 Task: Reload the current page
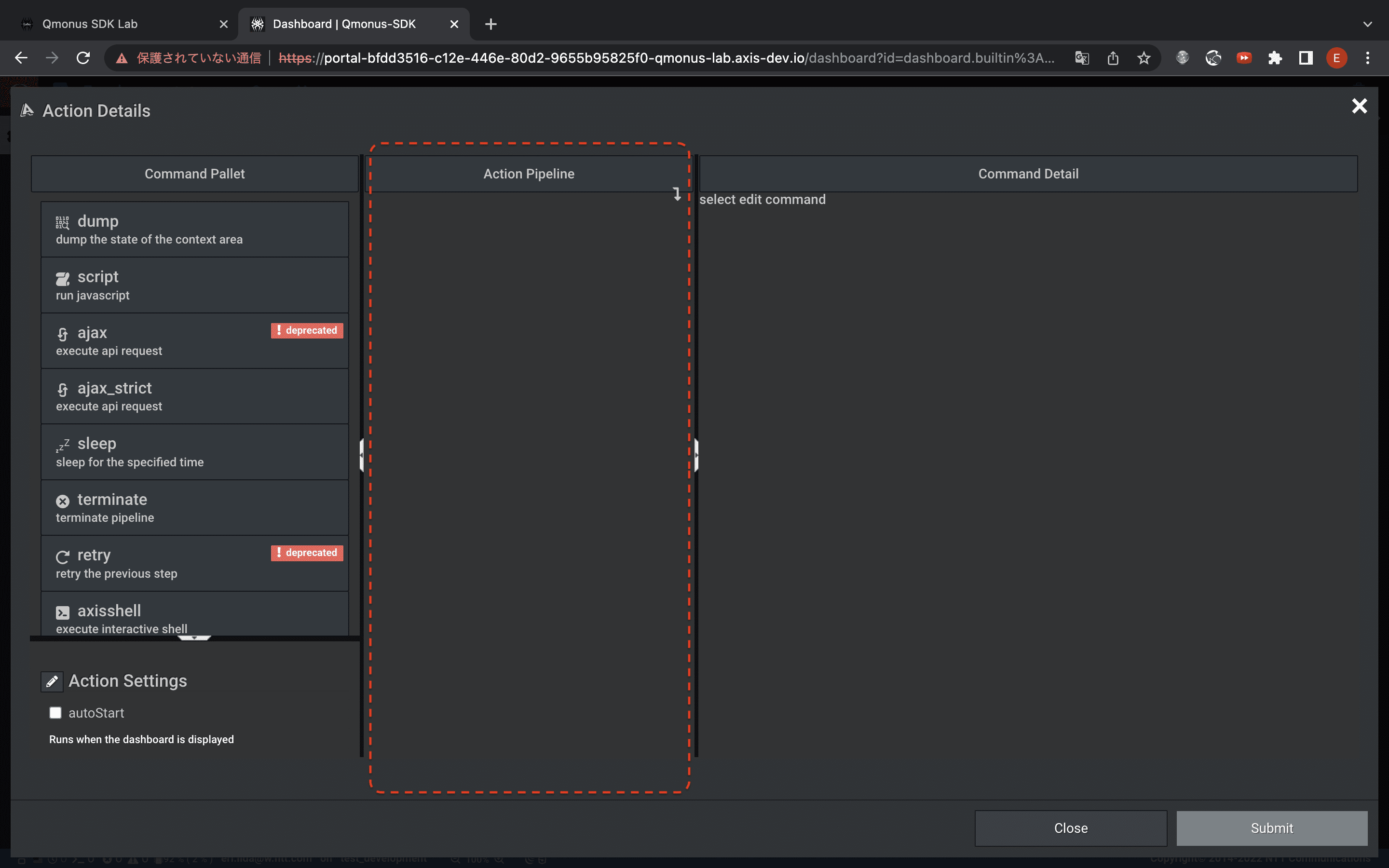click(83, 58)
